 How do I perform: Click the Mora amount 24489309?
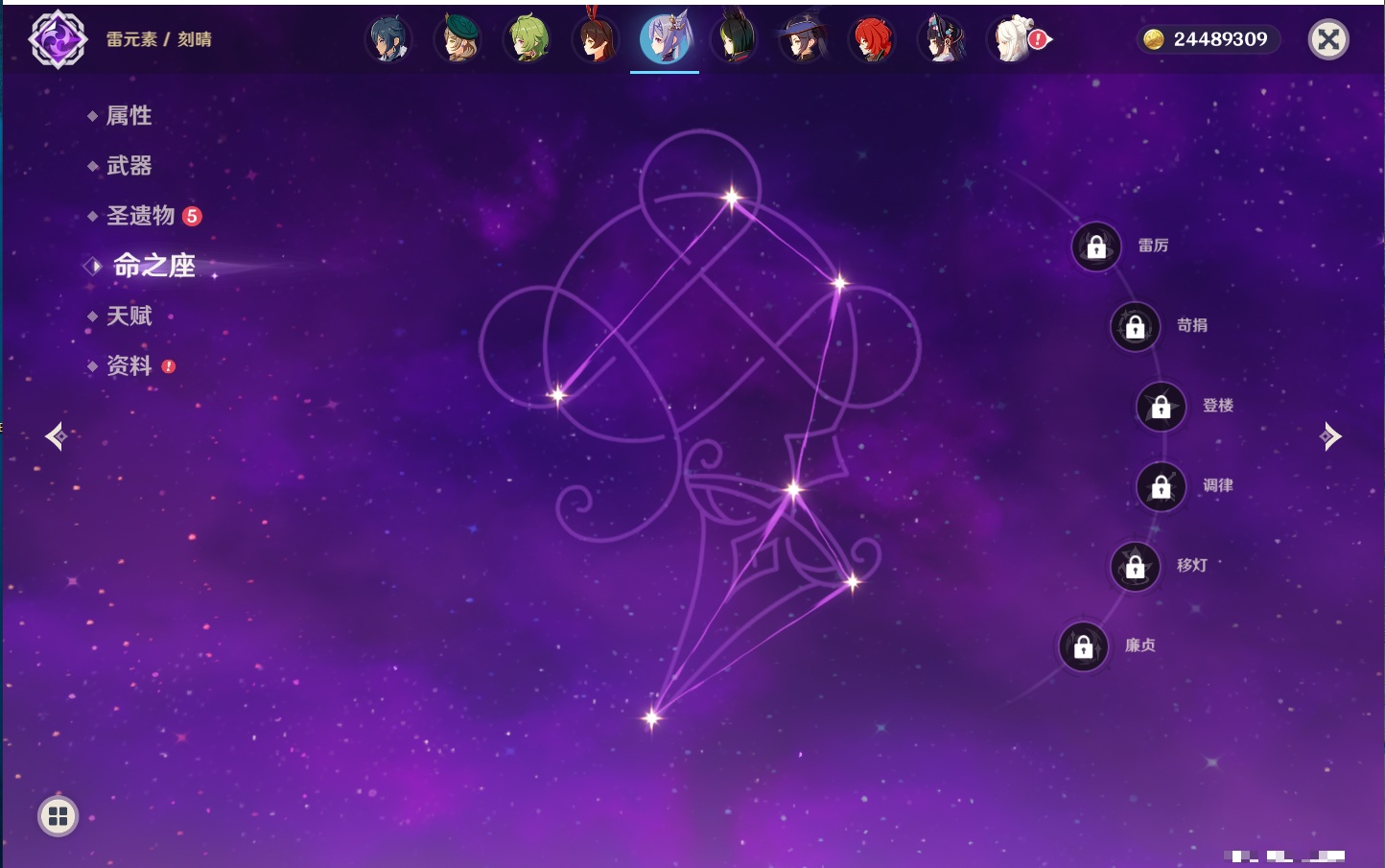pos(1221,39)
